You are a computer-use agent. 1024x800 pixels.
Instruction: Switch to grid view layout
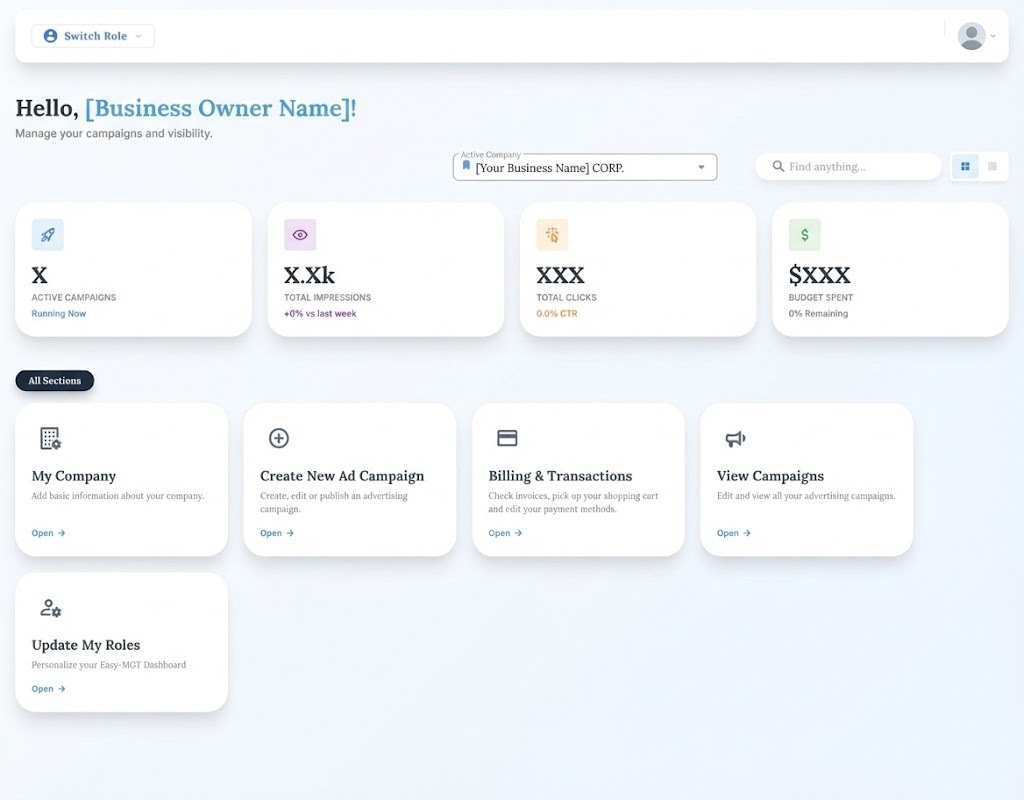point(965,166)
